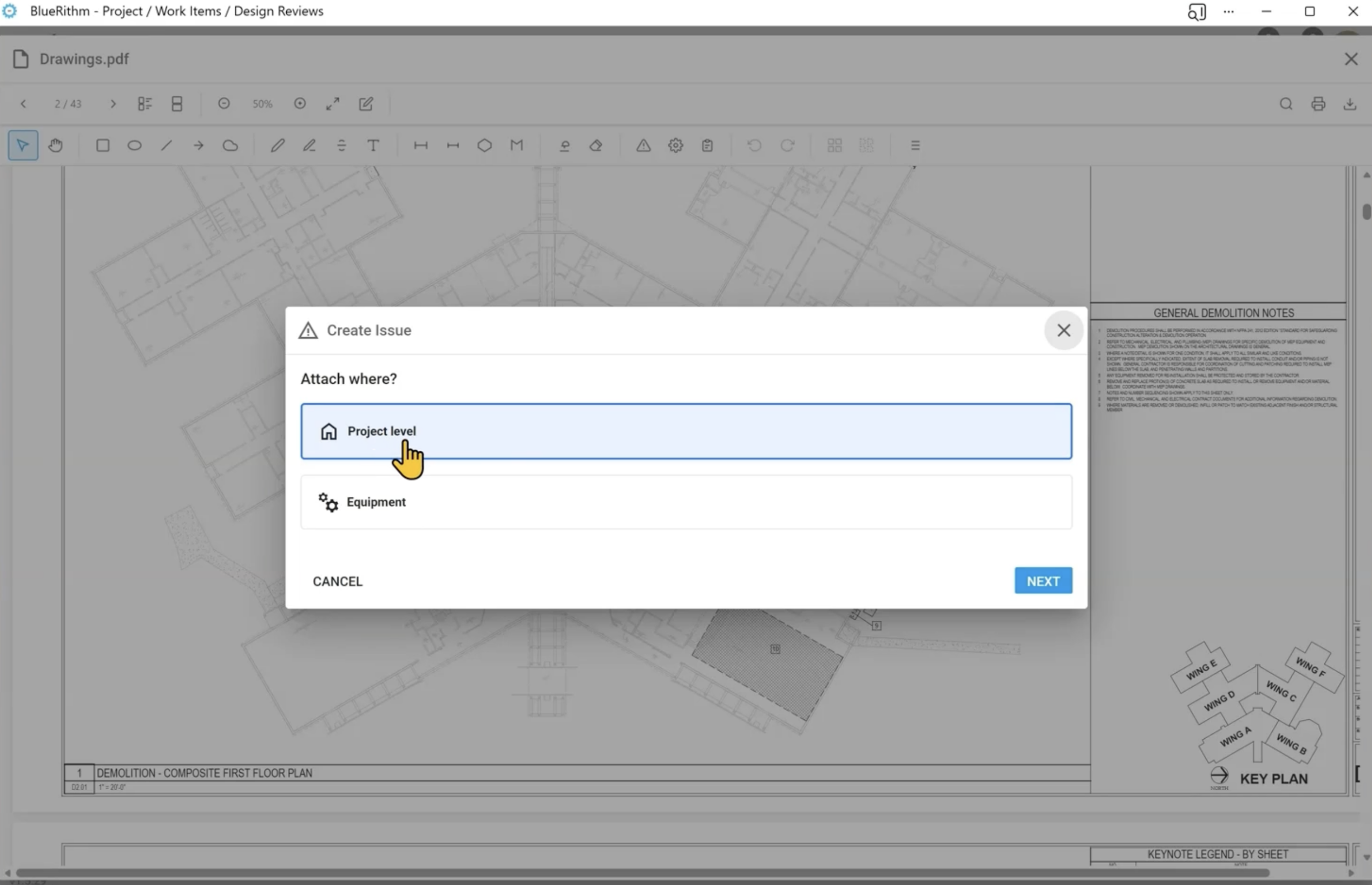Screen dimensions: 1372x885
Task: Select the rectangle annotation tool
Action: coord(103,145)
